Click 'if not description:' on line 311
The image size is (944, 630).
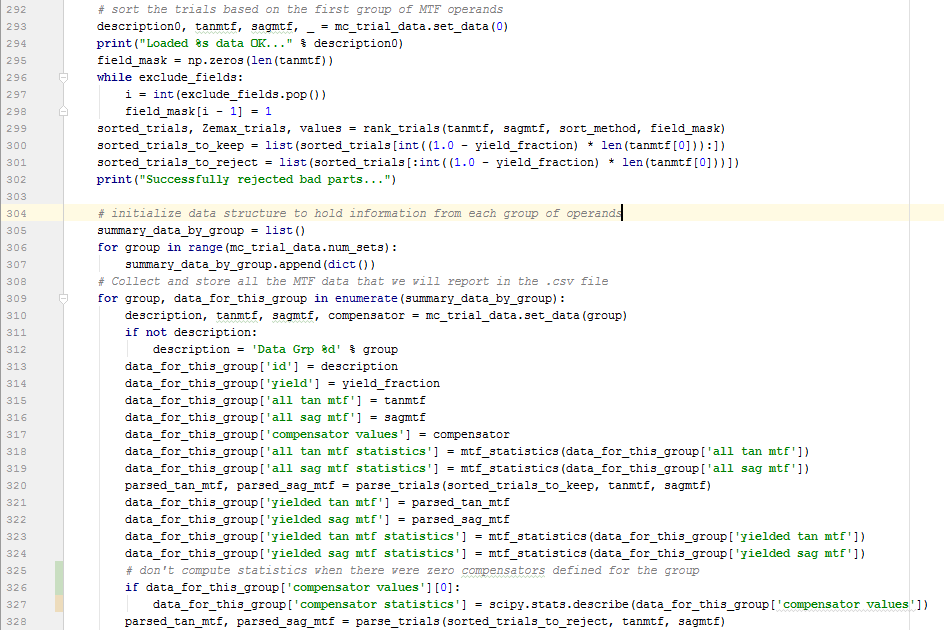(191, 332)
